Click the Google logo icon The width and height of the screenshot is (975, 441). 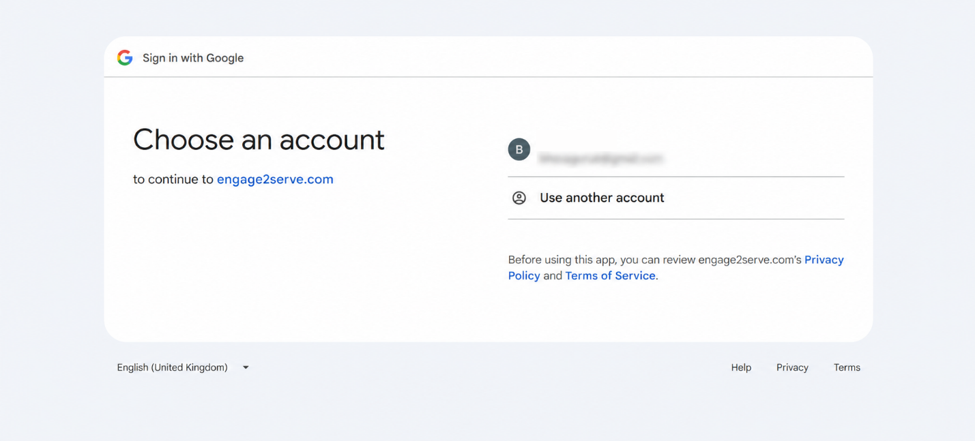click(125, 58)
